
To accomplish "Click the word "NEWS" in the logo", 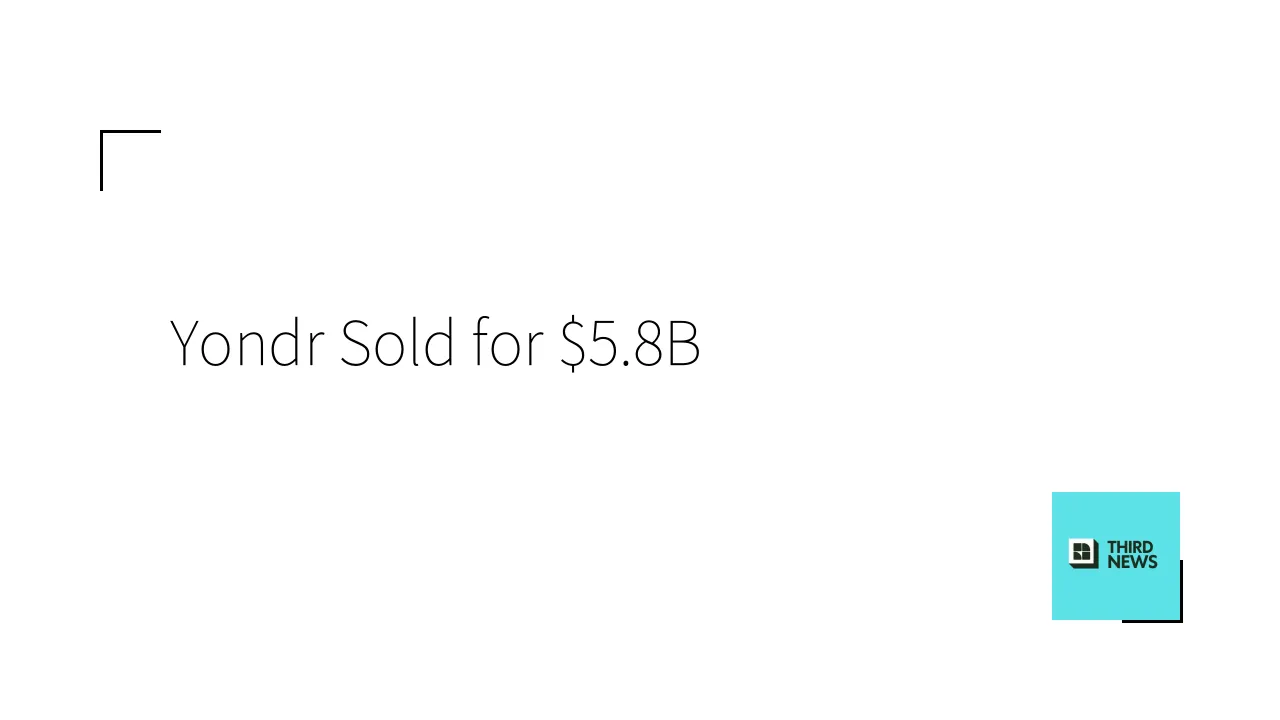I will tap(1132, 562).
